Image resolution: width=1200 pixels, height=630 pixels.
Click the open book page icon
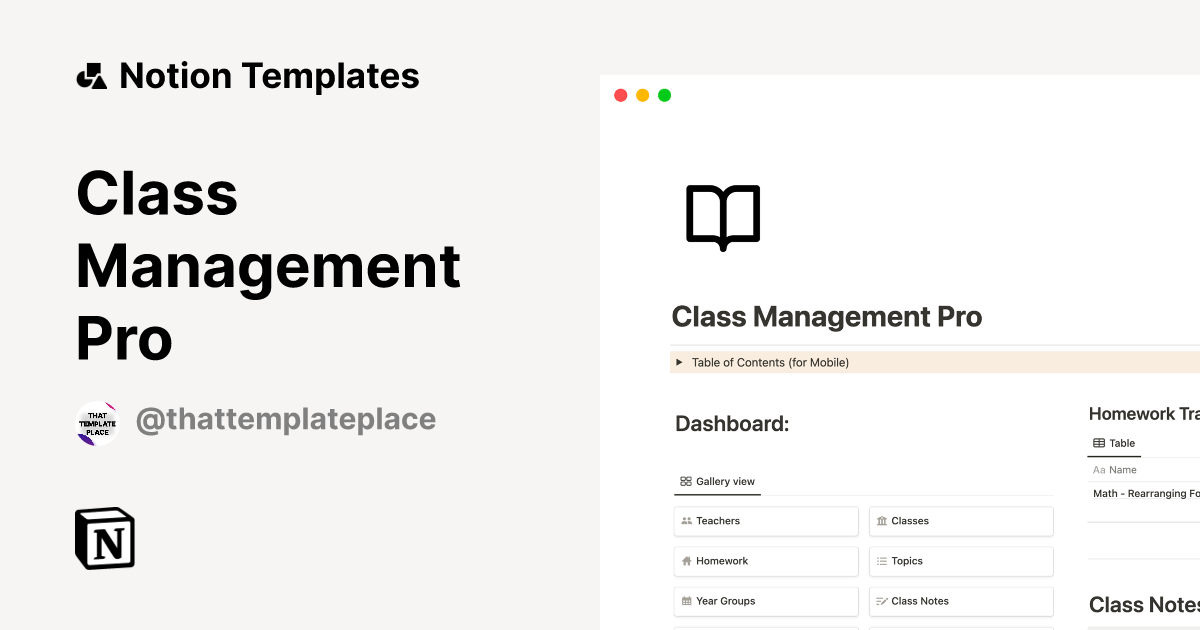tap(722, 215)
